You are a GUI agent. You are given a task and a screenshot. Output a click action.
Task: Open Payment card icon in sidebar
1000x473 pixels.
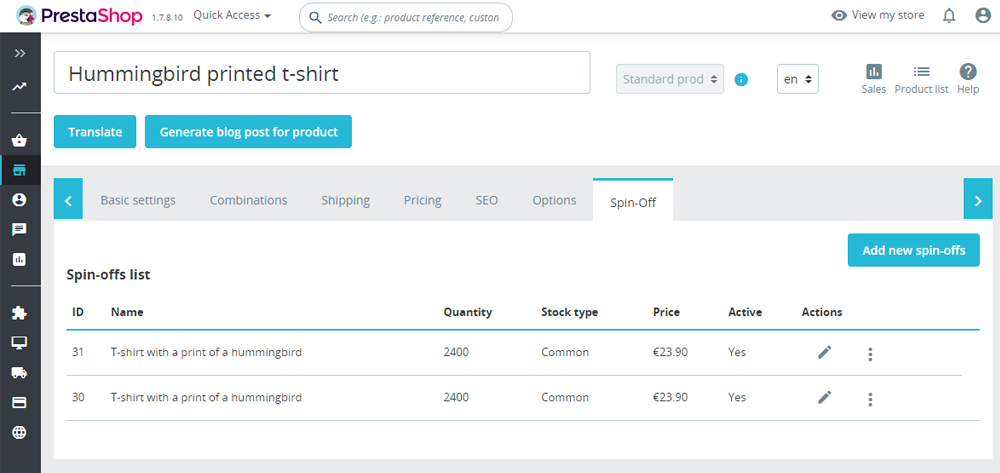coord(20,402)
